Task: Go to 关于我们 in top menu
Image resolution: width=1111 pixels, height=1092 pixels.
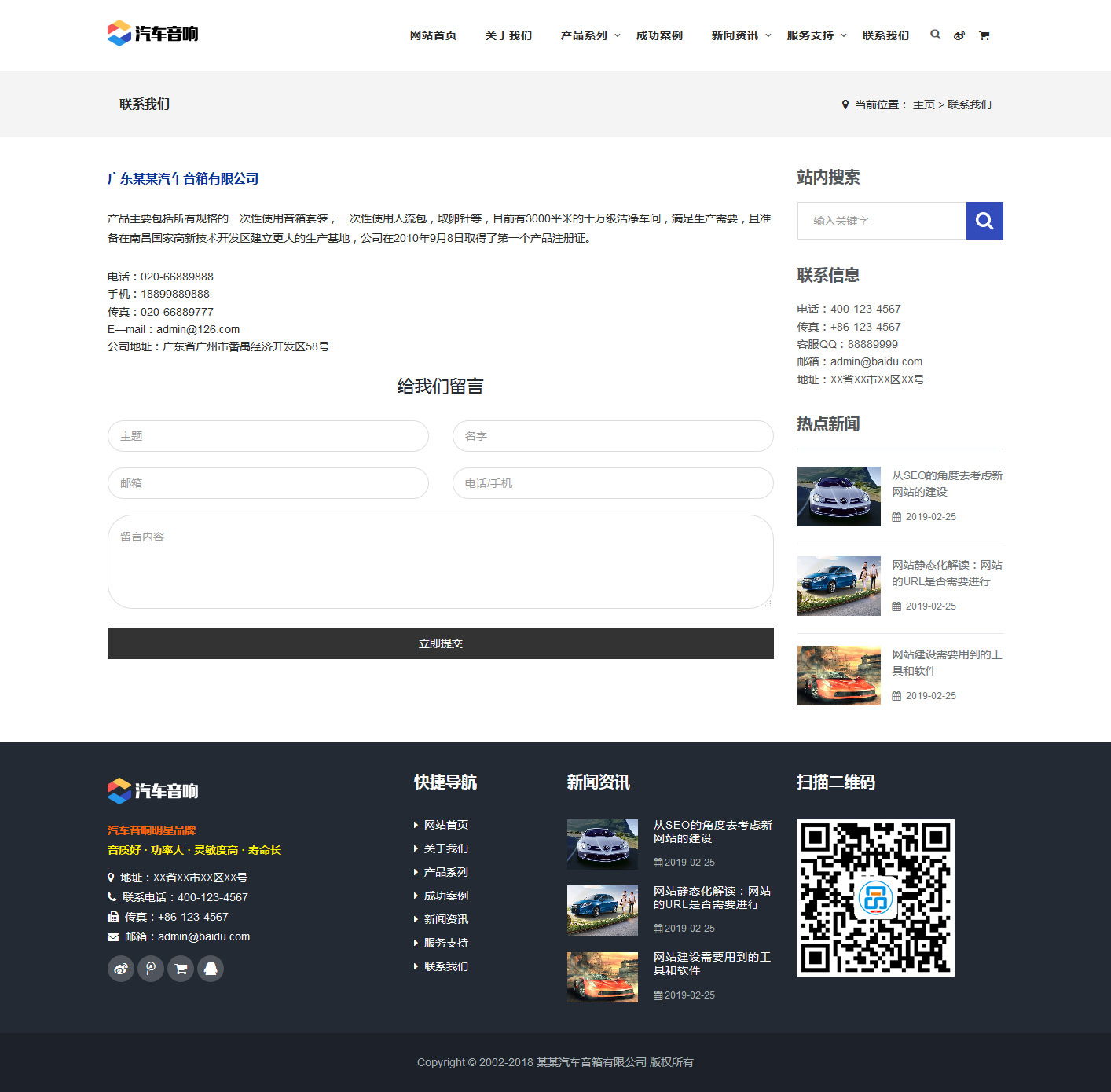Action: [508, 35]
